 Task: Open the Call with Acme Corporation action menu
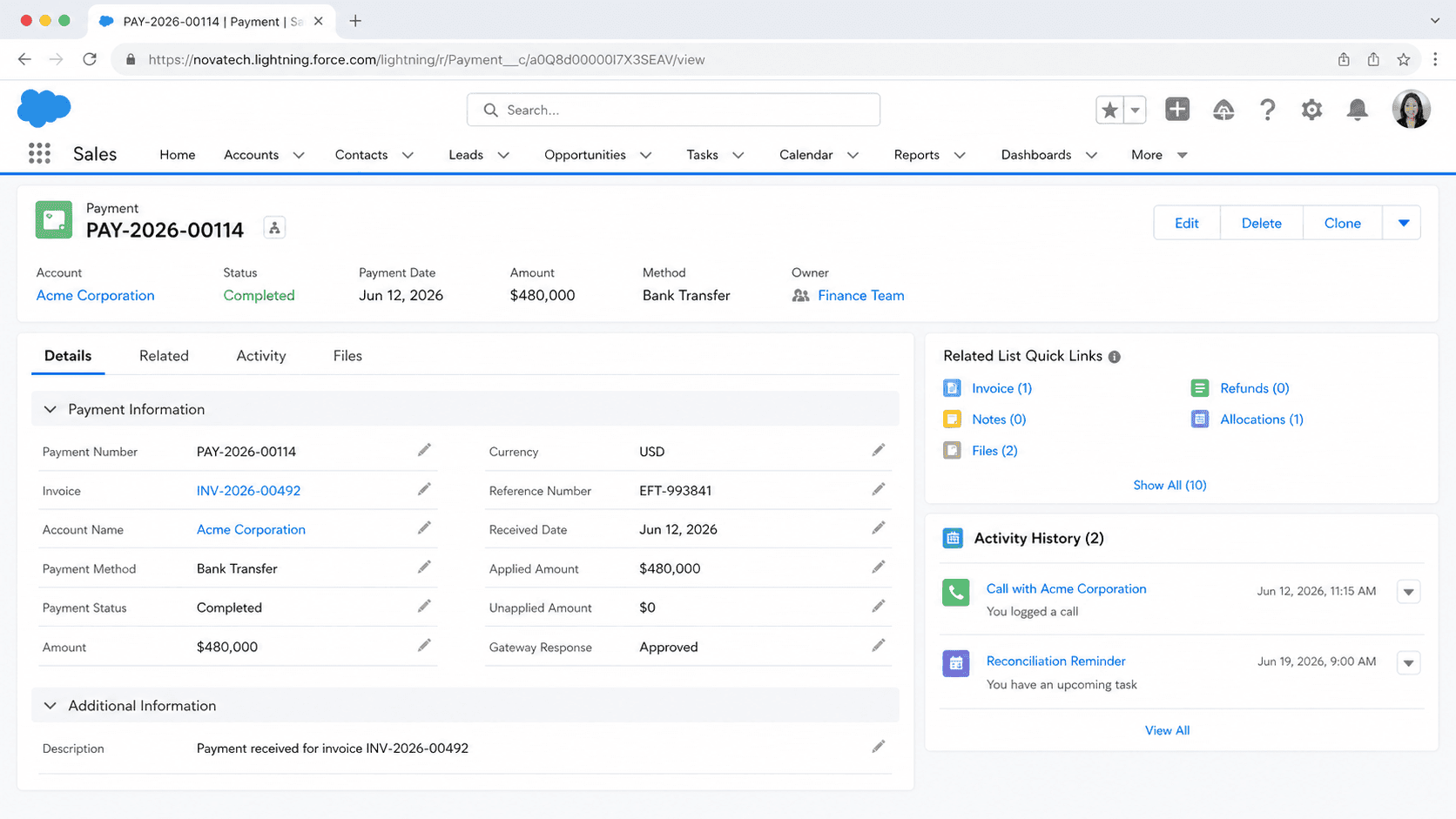coord(1408,592)
